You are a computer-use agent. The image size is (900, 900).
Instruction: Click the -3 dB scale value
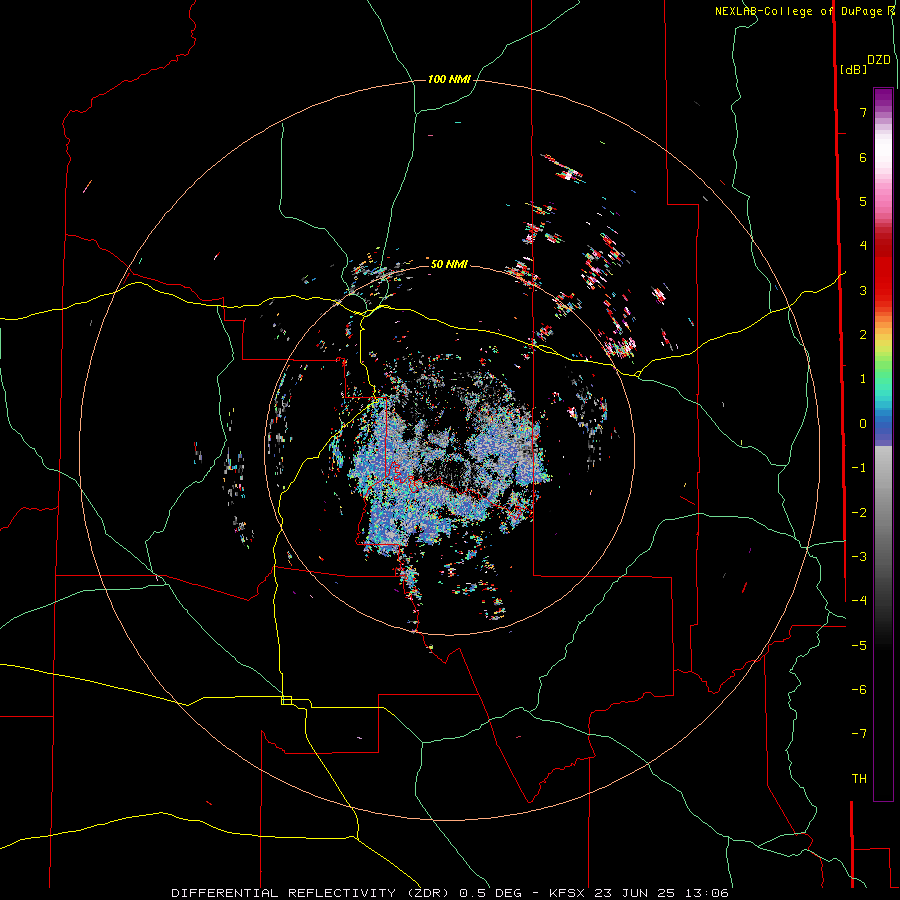859,557
